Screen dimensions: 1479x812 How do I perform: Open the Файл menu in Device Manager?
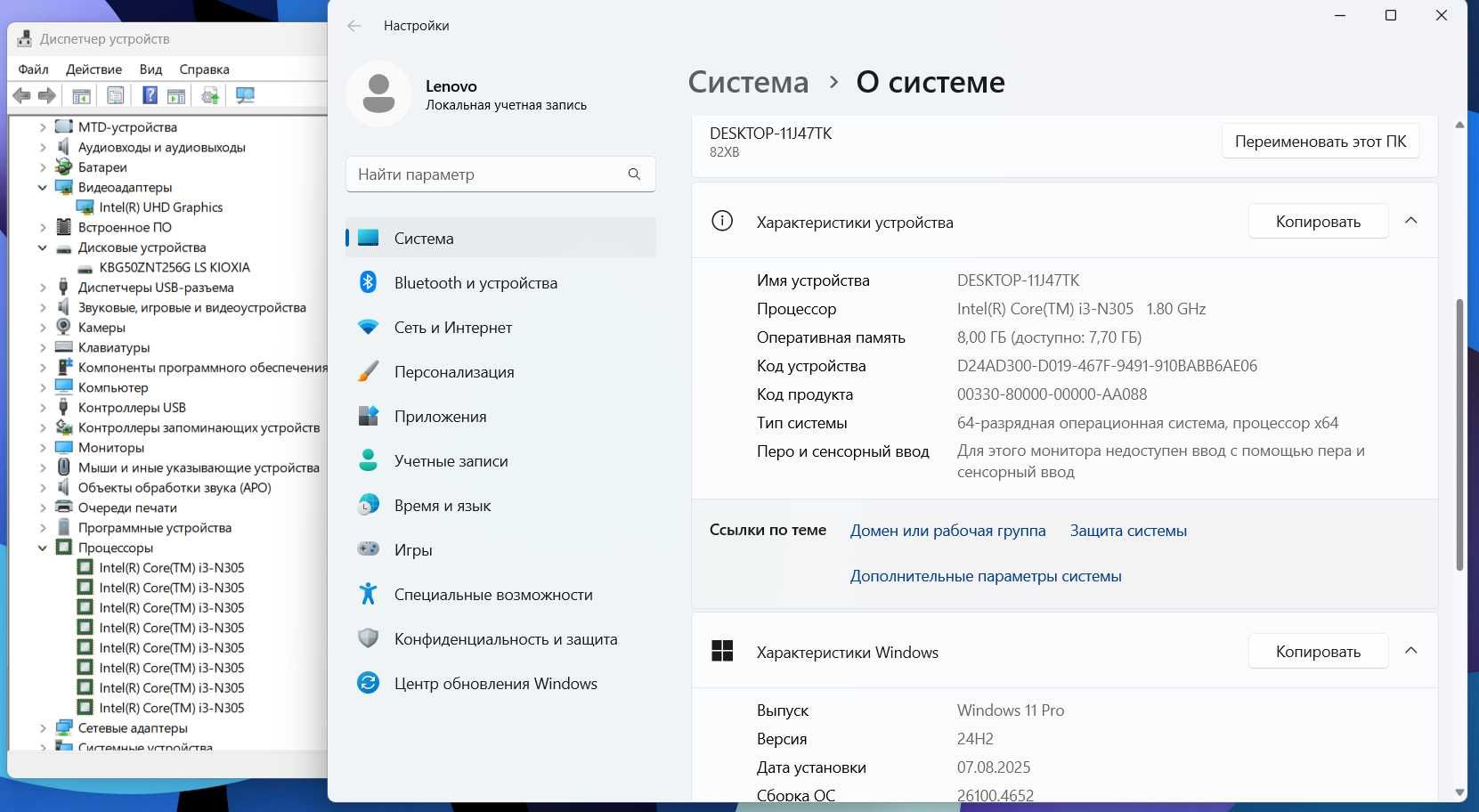pos(33,69)
